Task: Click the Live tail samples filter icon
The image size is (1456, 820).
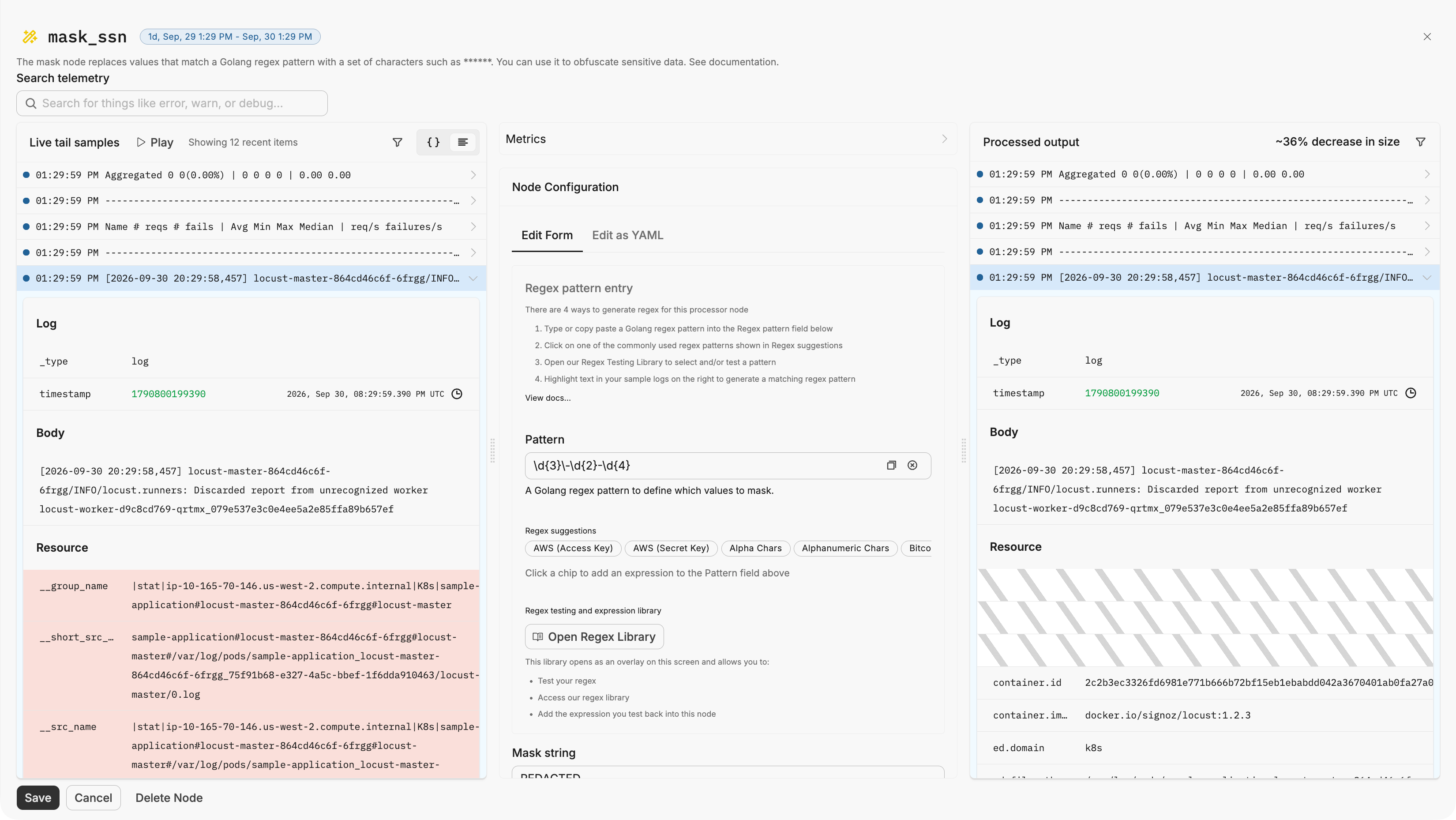Action: (x=398, y=143)
